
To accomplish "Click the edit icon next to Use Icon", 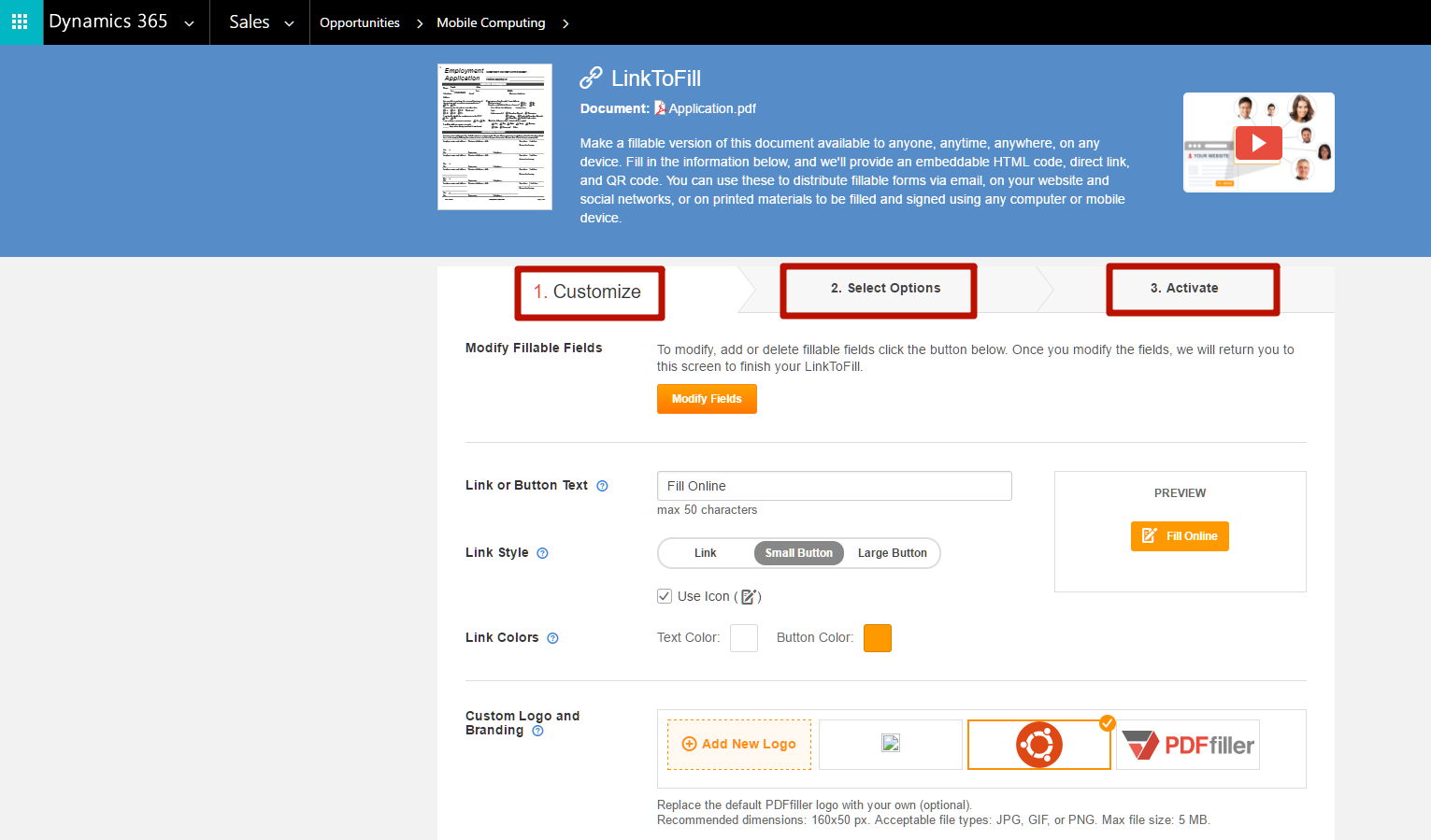I will [749, 596].
